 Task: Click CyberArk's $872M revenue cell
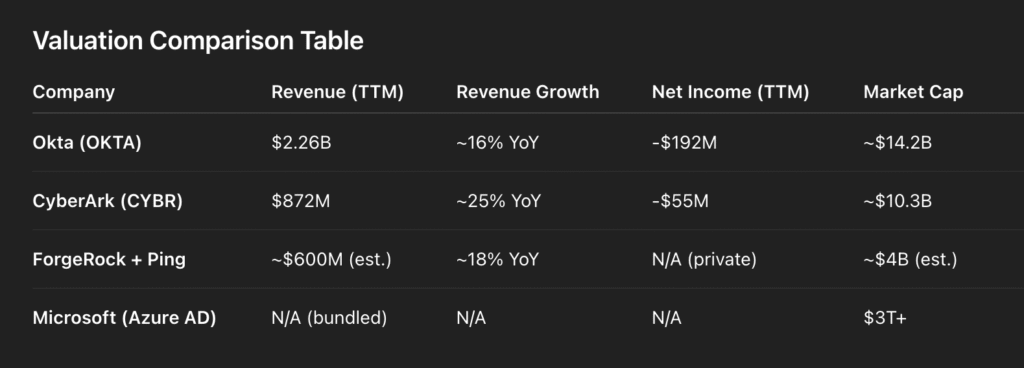point(301,201)
